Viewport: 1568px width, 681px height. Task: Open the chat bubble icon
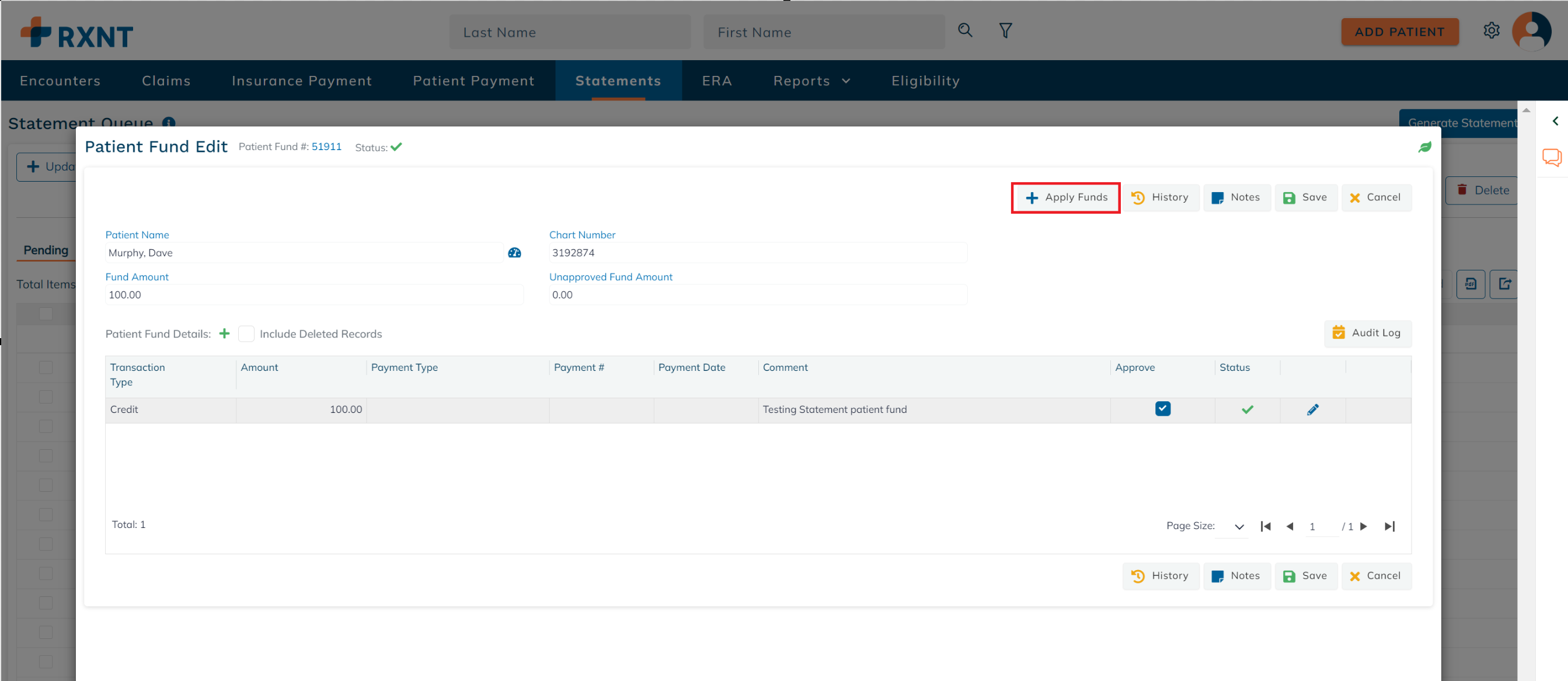pos(1552,157)
